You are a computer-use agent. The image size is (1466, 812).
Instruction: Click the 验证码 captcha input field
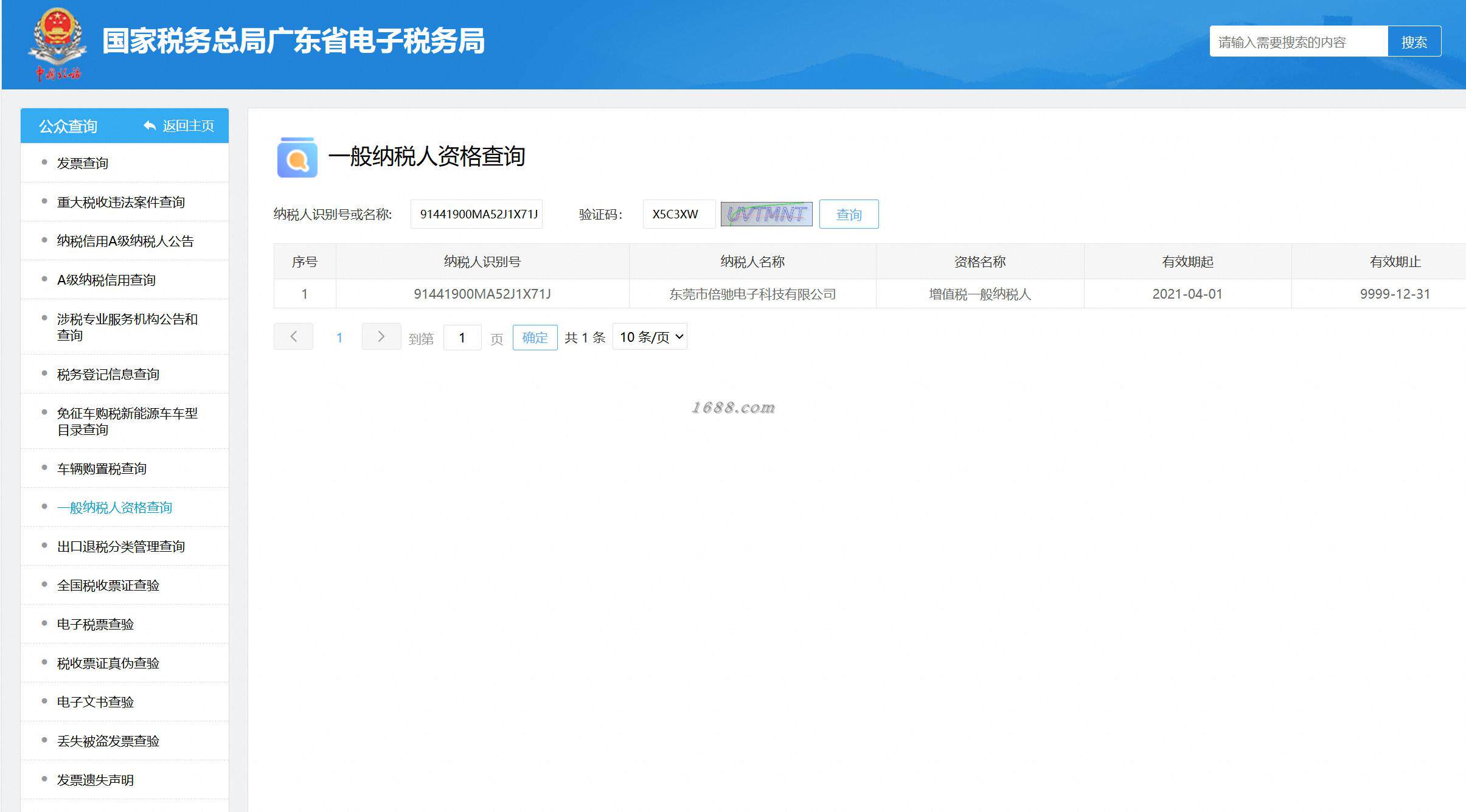tap(678, 214)
